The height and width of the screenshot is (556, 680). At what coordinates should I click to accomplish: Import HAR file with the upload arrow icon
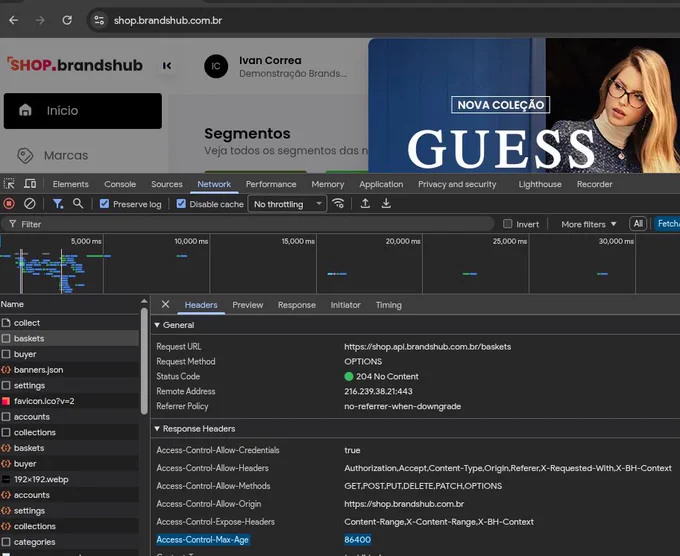pos(365,203)
